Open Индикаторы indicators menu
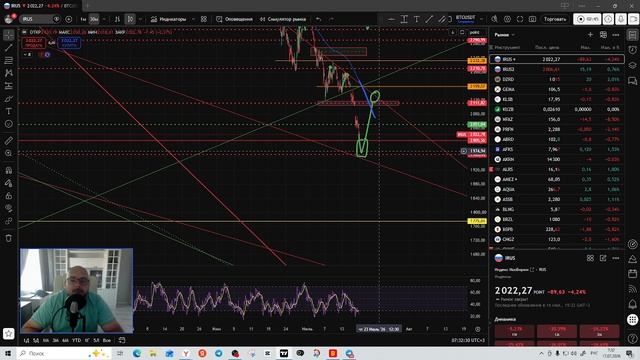The width and height of the screenshot is (640, 360). [168, 19]
